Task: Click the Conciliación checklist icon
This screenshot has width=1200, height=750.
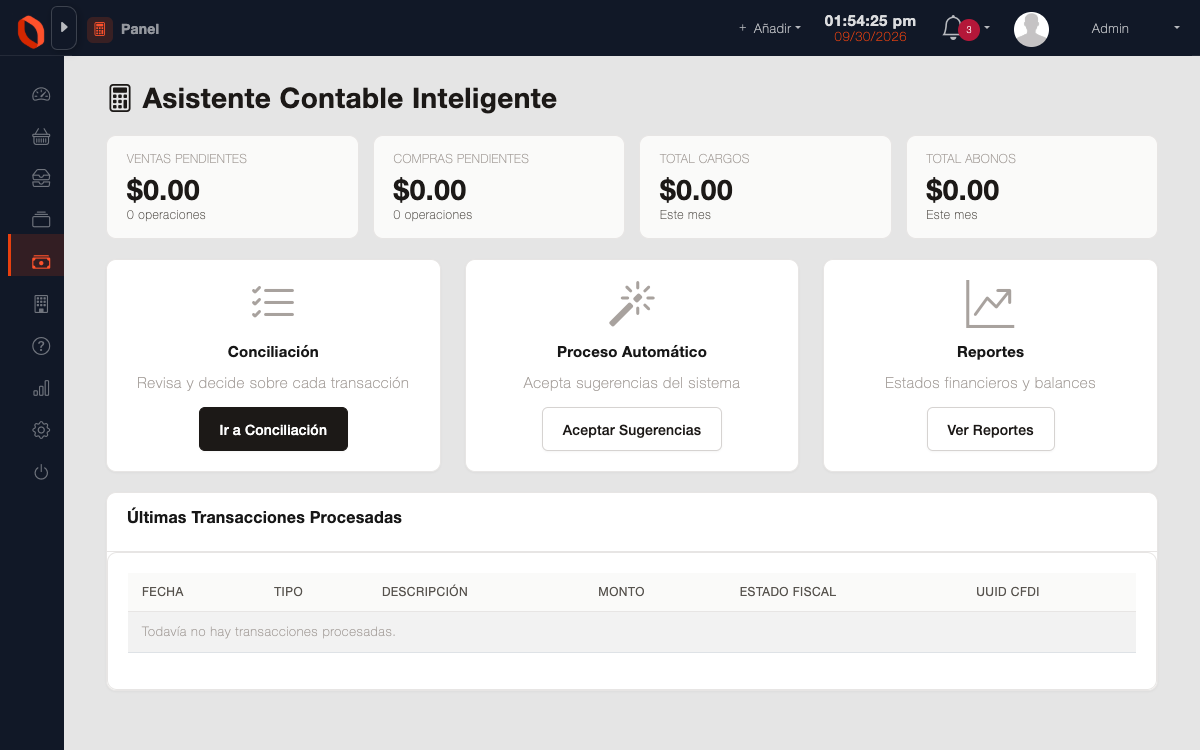Action: click(x=273, y=302)
